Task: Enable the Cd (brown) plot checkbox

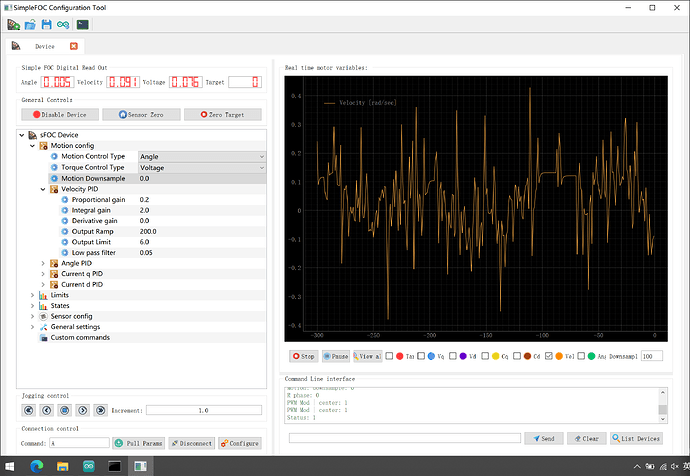Action: (517, 356)
